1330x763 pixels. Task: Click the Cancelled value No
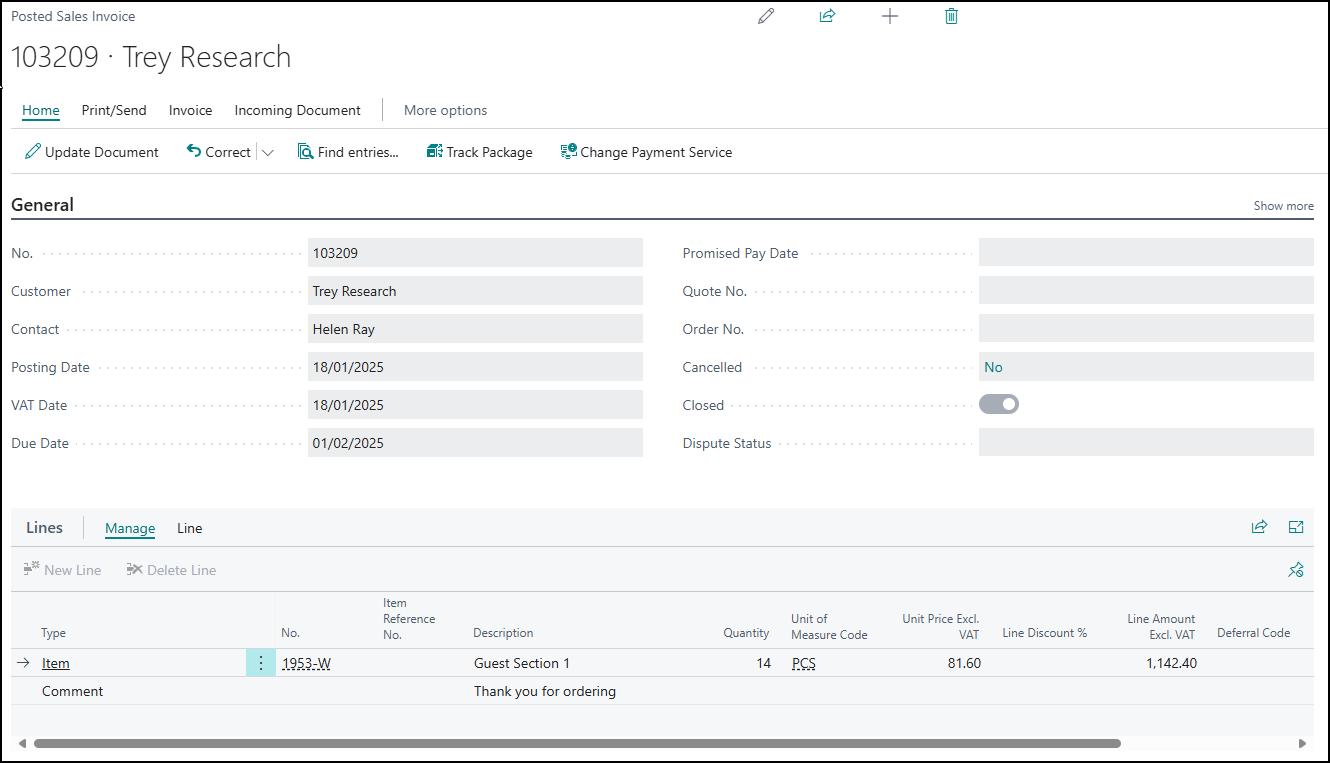[993, 367]
